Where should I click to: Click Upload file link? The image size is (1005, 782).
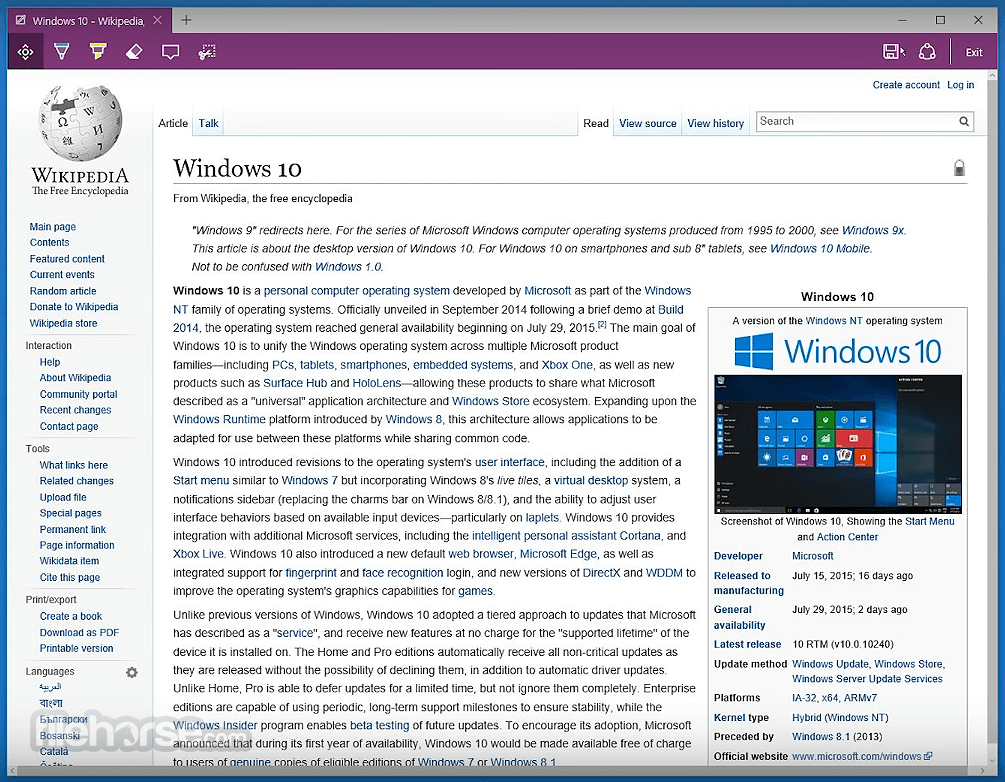[63, 497]
